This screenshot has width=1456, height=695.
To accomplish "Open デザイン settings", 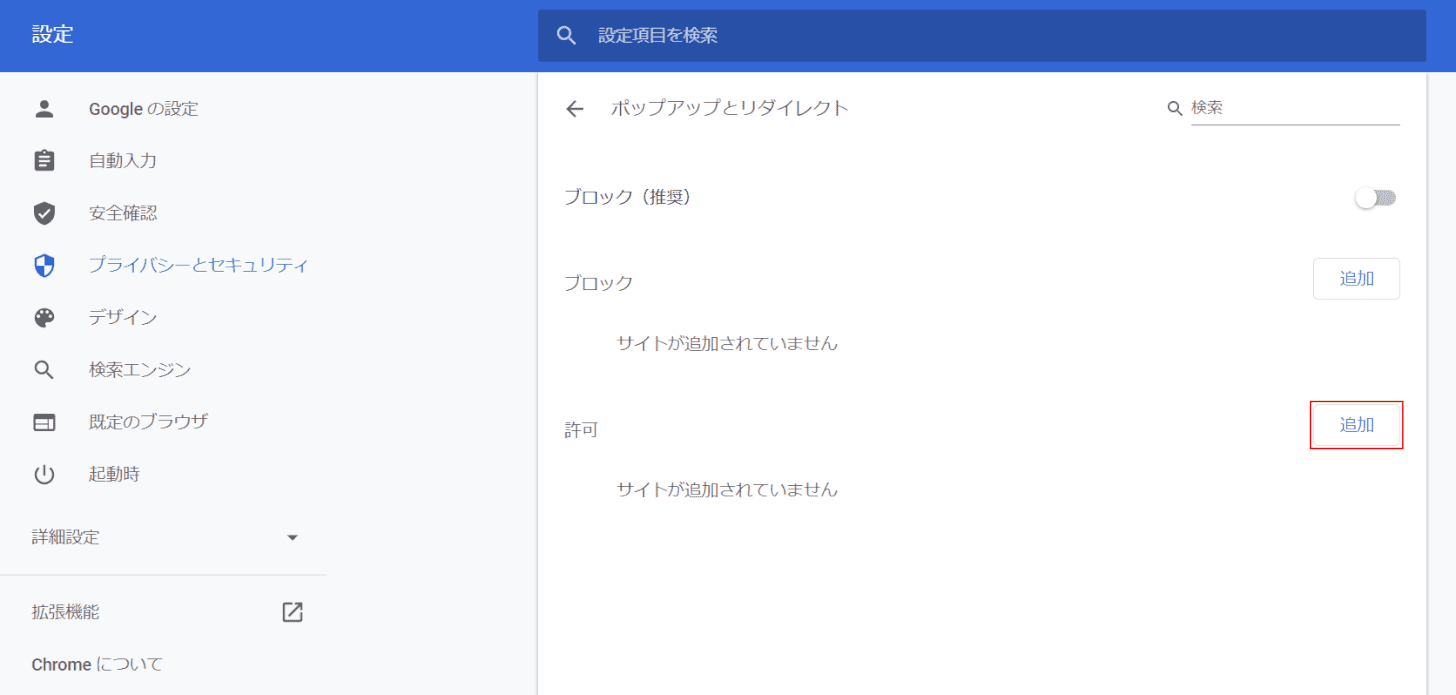I will [123, 317].
